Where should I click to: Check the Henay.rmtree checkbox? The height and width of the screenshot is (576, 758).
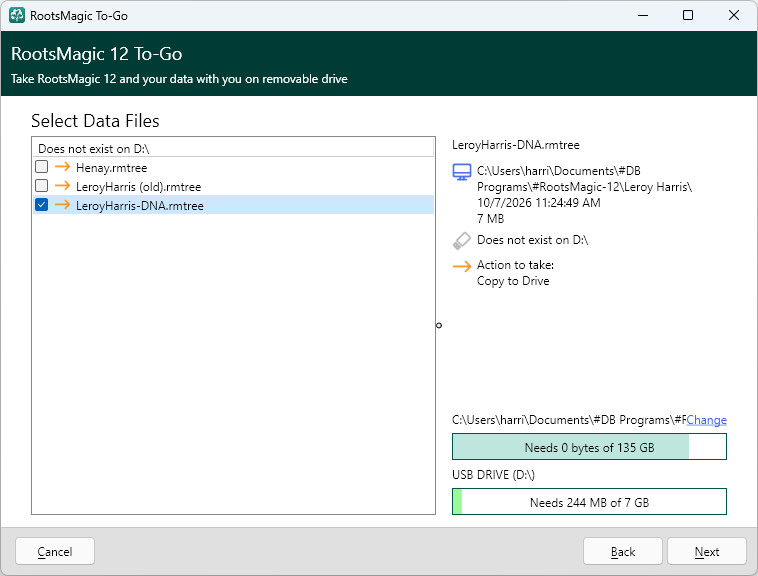pyautogui.click(x=42, y=167)
